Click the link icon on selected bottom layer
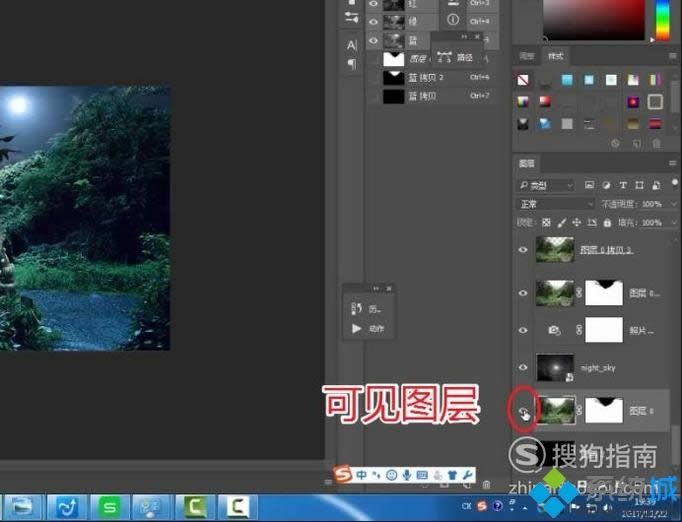This screenshot has width=682, height=522. [x=579, y=410]
